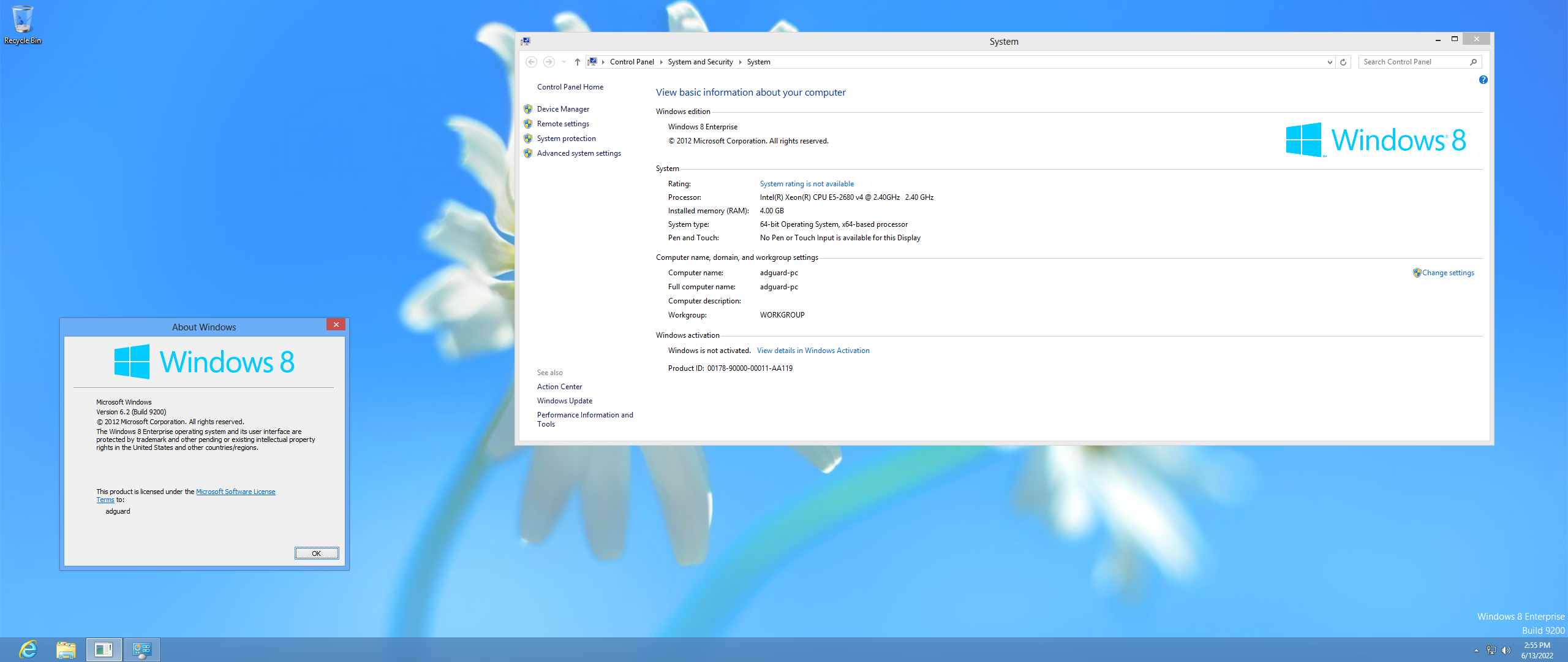Switch to the About Windows taskbar button

[104, 650]
